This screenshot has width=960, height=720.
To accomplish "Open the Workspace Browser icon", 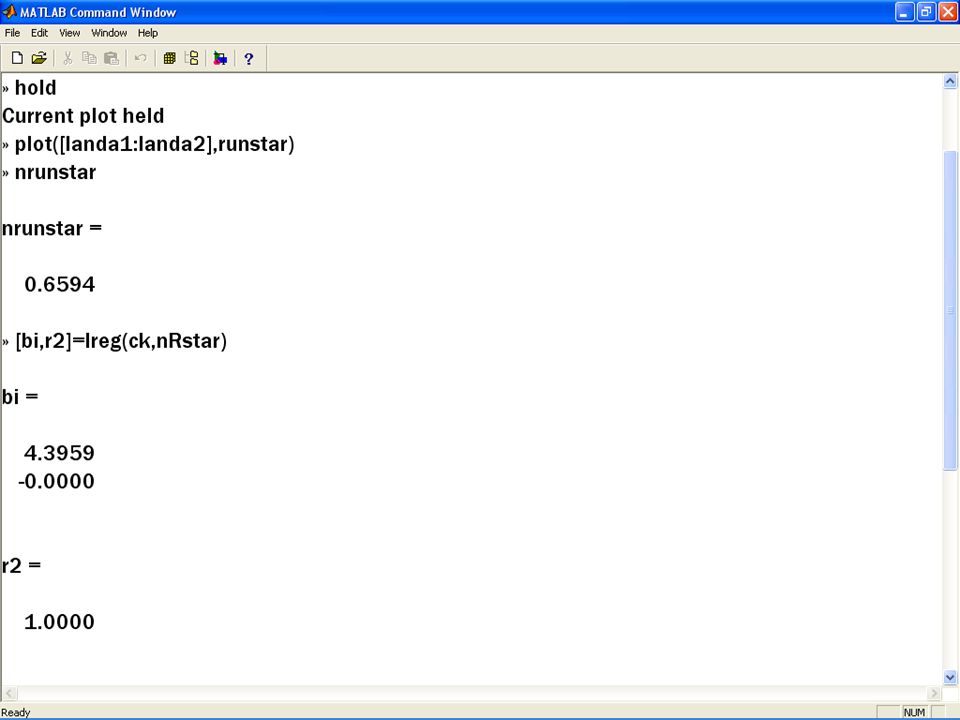I will click(x=170, y=58).
